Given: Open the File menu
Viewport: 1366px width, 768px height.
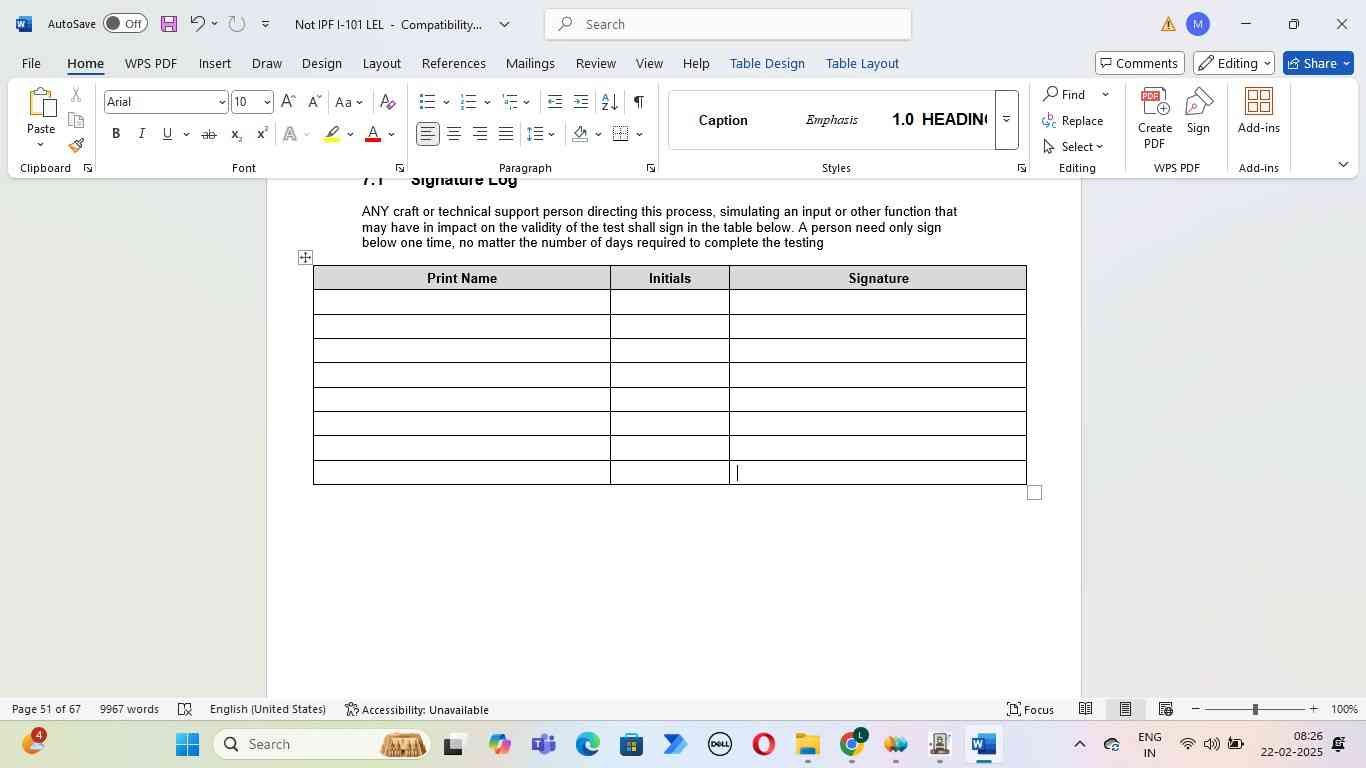Looking at the screenshot, I should point(31,63).
